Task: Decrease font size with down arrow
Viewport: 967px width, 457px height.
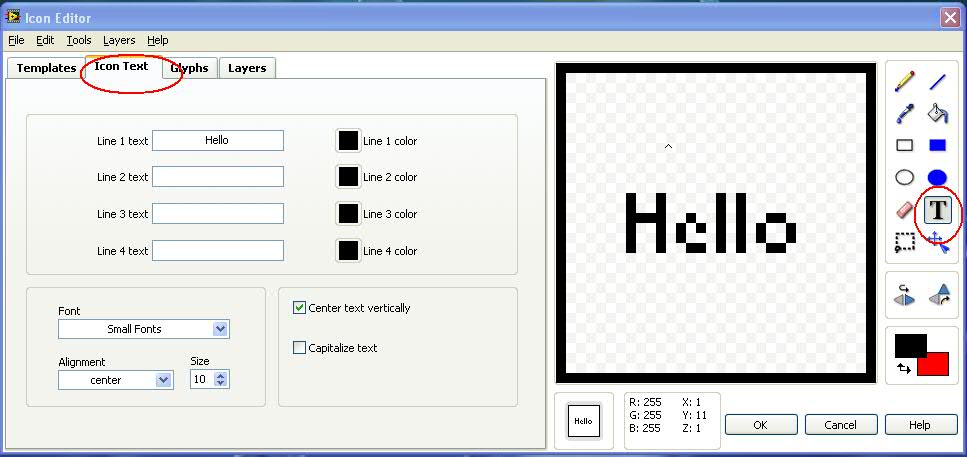Action: pos(221,384)
